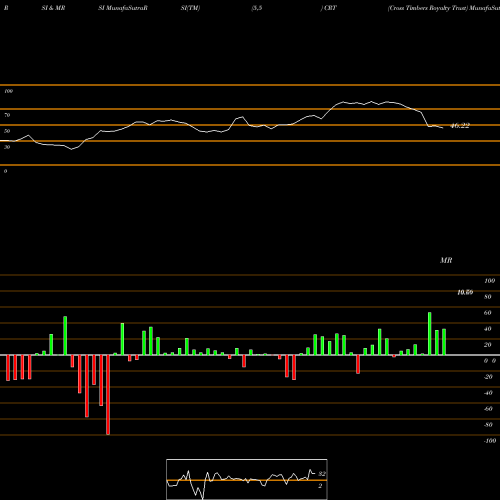This screenshot has height=500, width=500.
Task: Click the 46.22 RSI value label
Action: (x=460, y=126)
